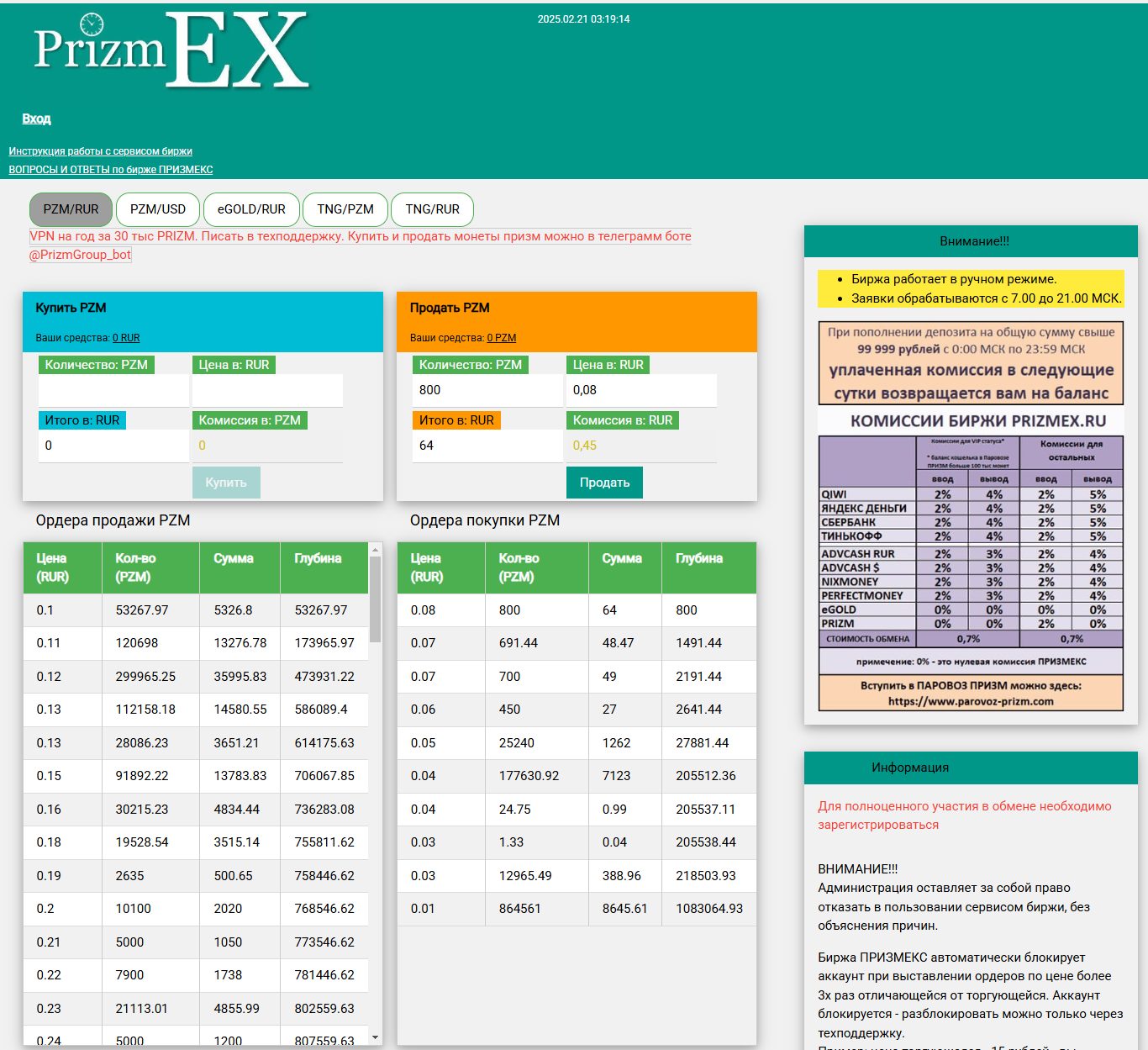Screen dimensions: 1148x1050
Task: Open the Вход login link
Action: click(x=36, y=119)
